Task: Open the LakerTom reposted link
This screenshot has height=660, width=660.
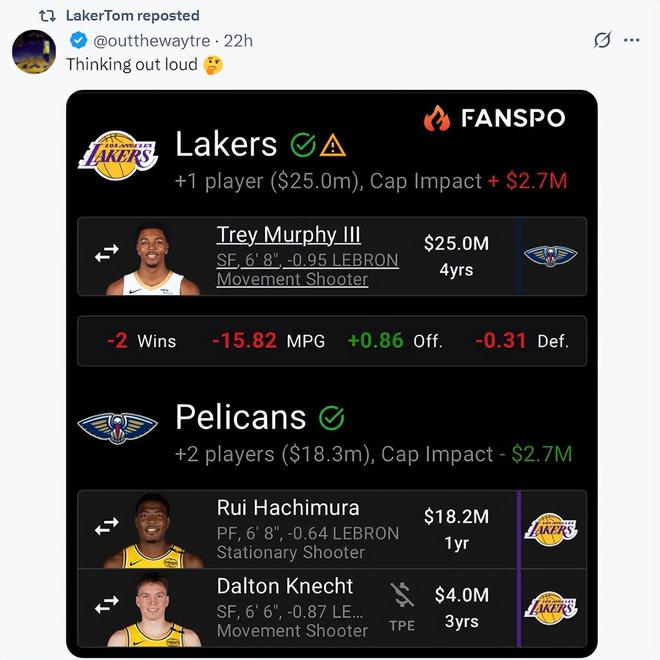Action: [132, 16]
